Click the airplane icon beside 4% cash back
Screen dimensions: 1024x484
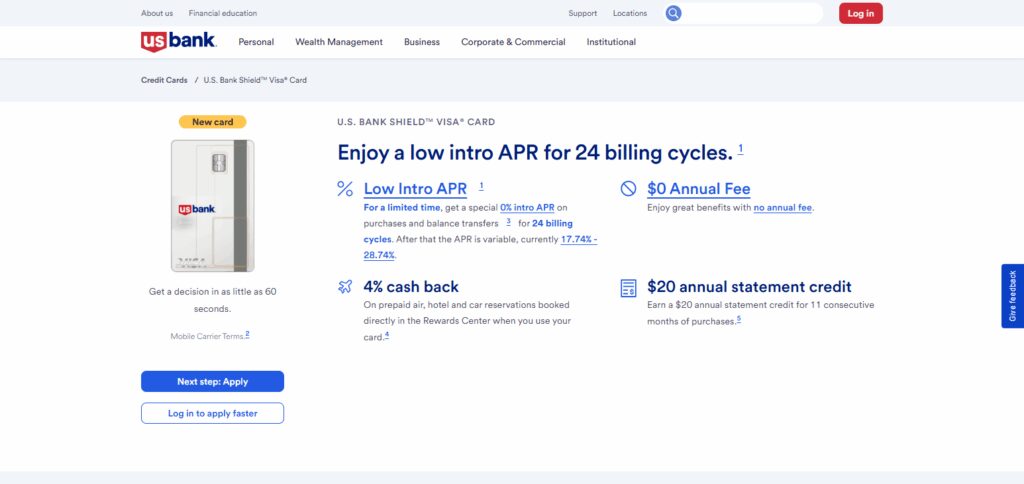tap(345, 287)
